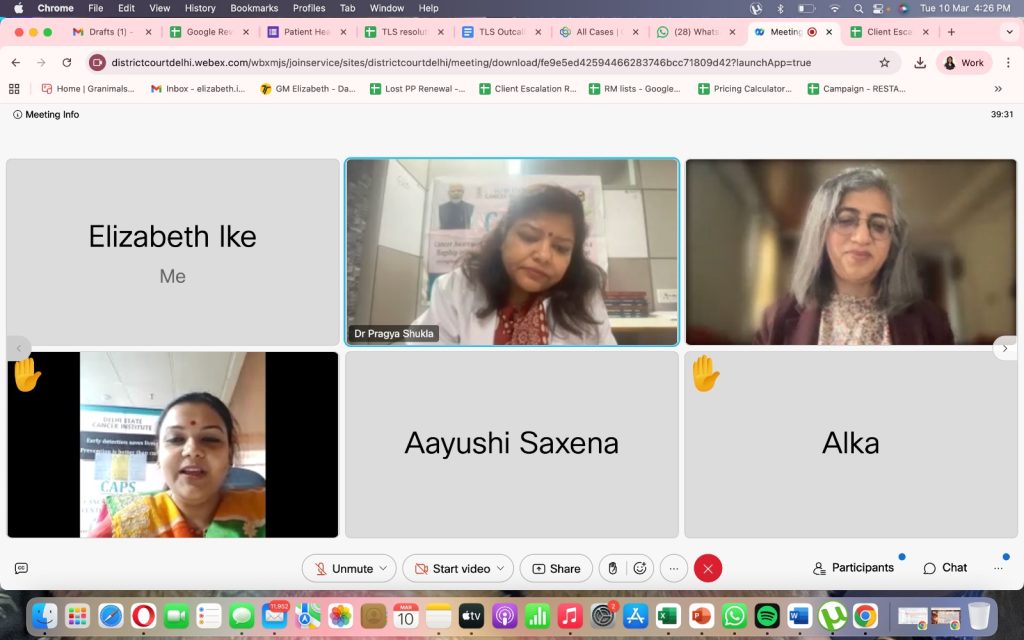The width and height of the screenshot is (1024, 640).
Task: Open the Chat panel
Action: tap(945, 568)
